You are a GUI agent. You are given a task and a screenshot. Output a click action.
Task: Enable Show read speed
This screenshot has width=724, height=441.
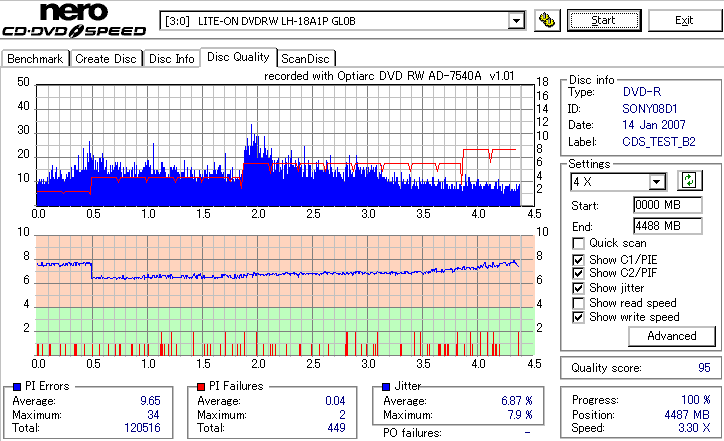578,303
